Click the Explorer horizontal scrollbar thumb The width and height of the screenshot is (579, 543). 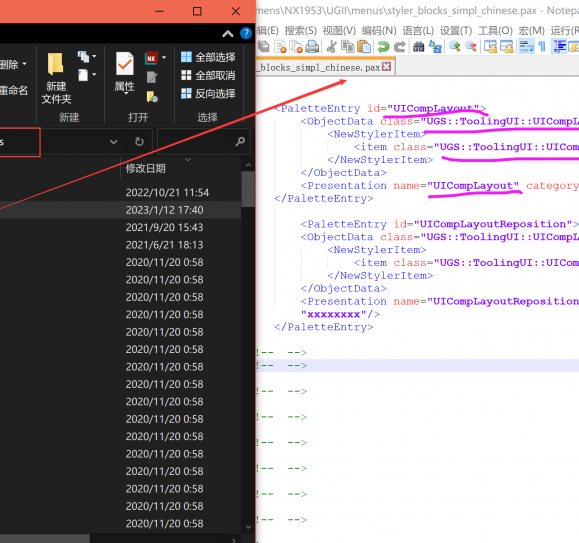[x=45, y=539]
